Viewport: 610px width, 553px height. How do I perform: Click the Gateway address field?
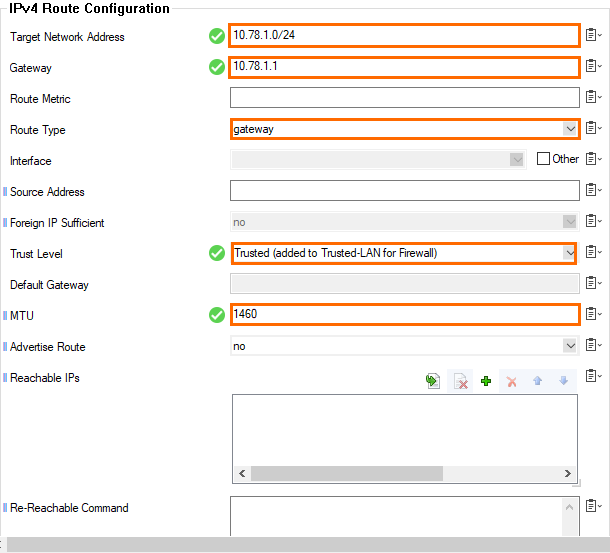click(404, 67)
